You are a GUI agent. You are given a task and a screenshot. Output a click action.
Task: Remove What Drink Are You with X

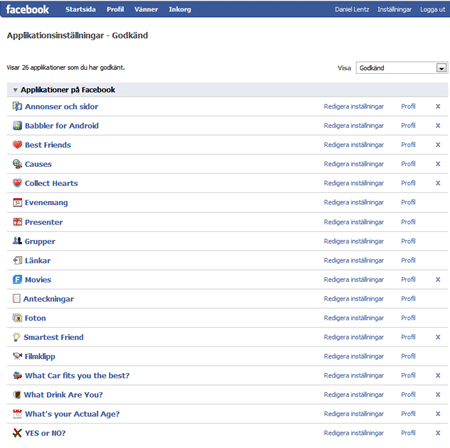(x=438, y=395)
